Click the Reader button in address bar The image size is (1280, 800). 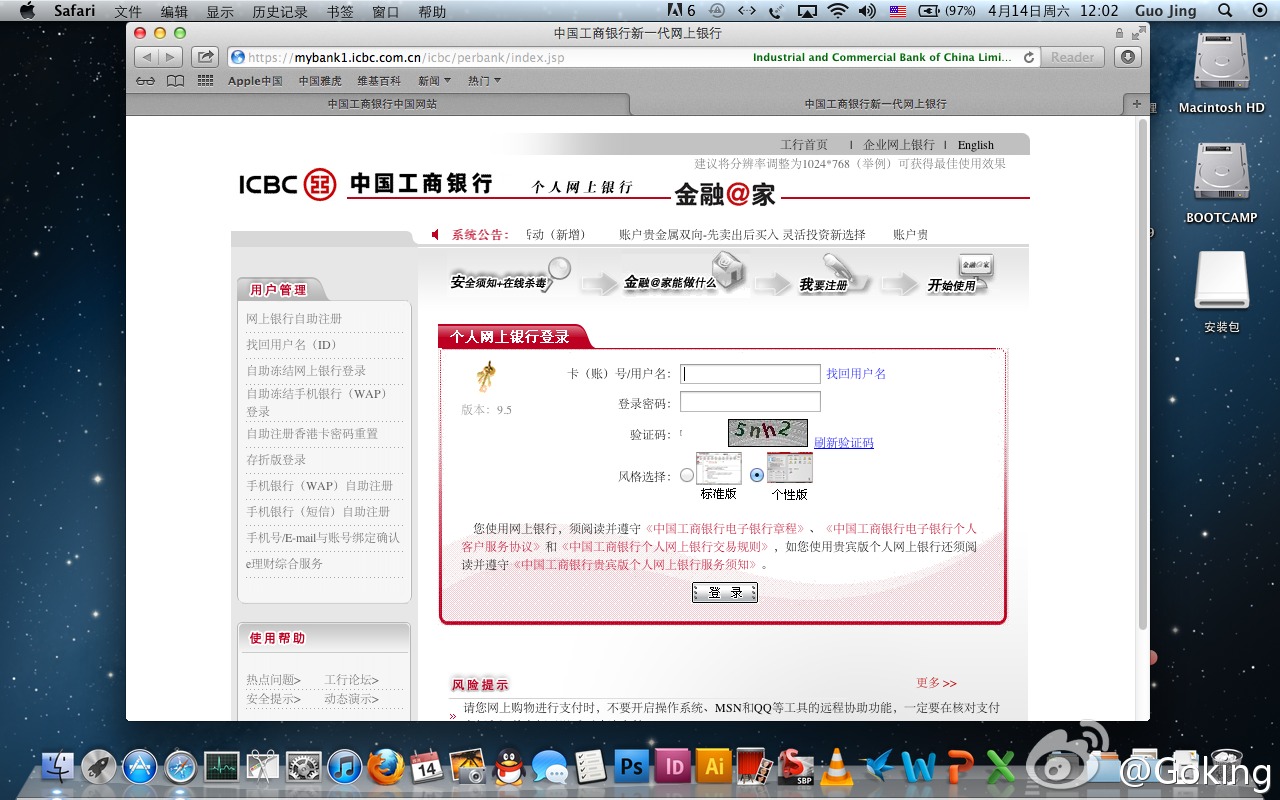tap(1072, 57)
